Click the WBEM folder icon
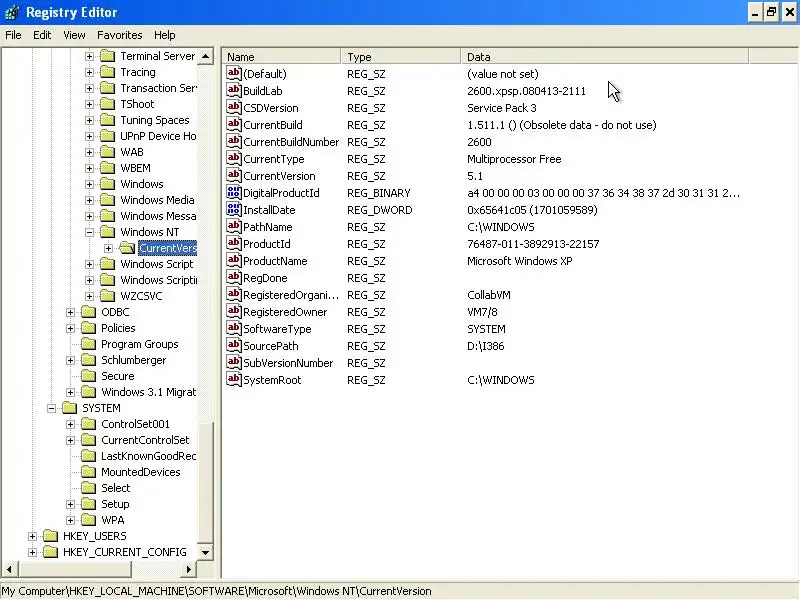This screenshot has width=800, height=600. coord(108,168)
